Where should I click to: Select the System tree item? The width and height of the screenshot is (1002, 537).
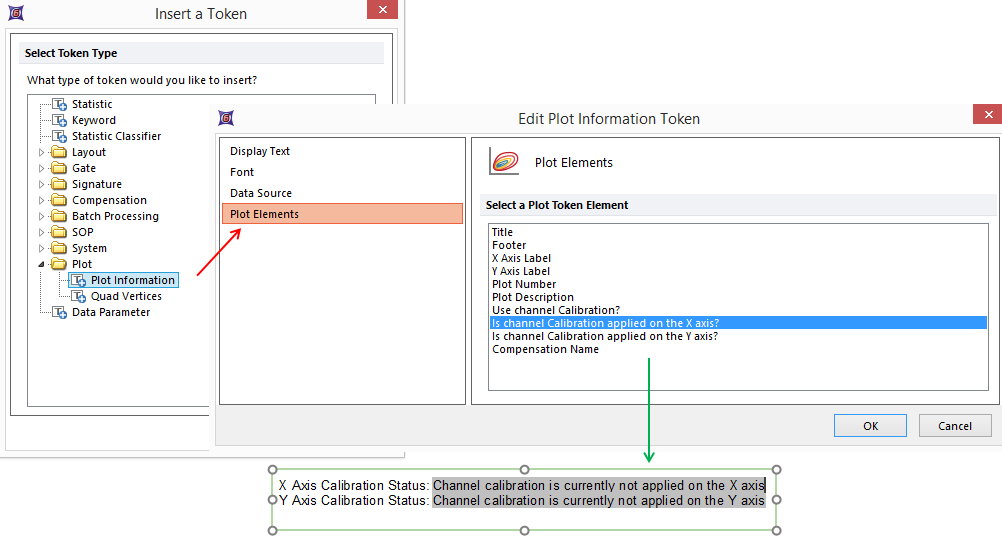[x=89, y=248]
